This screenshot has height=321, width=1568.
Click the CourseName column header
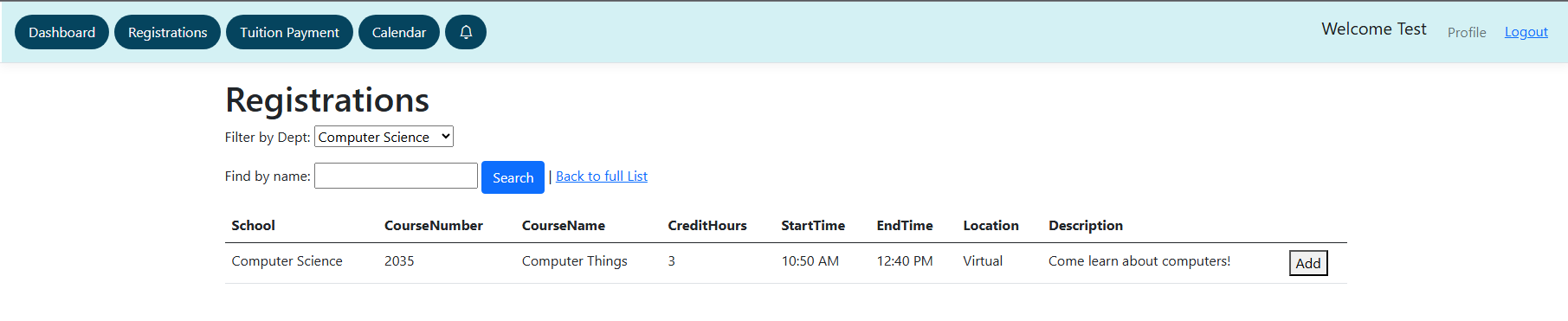tap(564, 226)
